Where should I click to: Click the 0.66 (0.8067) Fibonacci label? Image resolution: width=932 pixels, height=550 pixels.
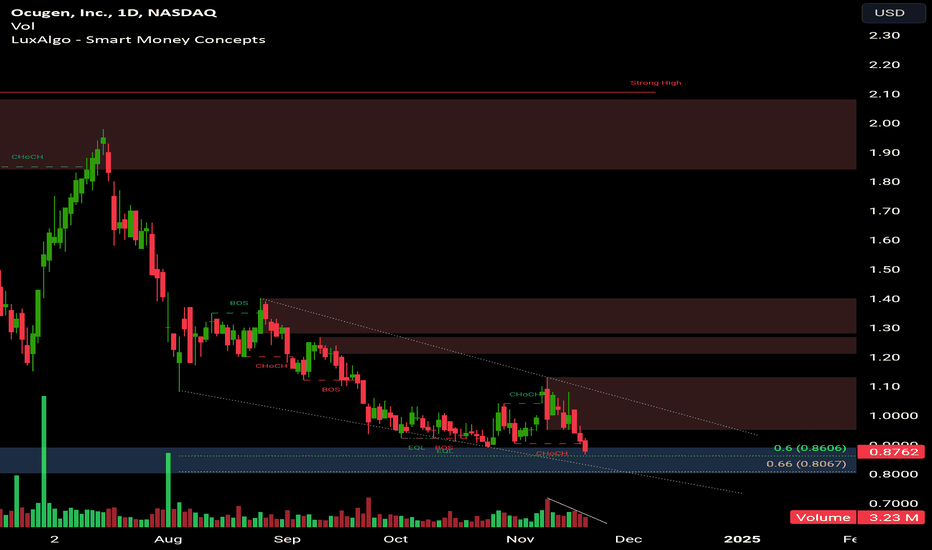tap(806, 464)
